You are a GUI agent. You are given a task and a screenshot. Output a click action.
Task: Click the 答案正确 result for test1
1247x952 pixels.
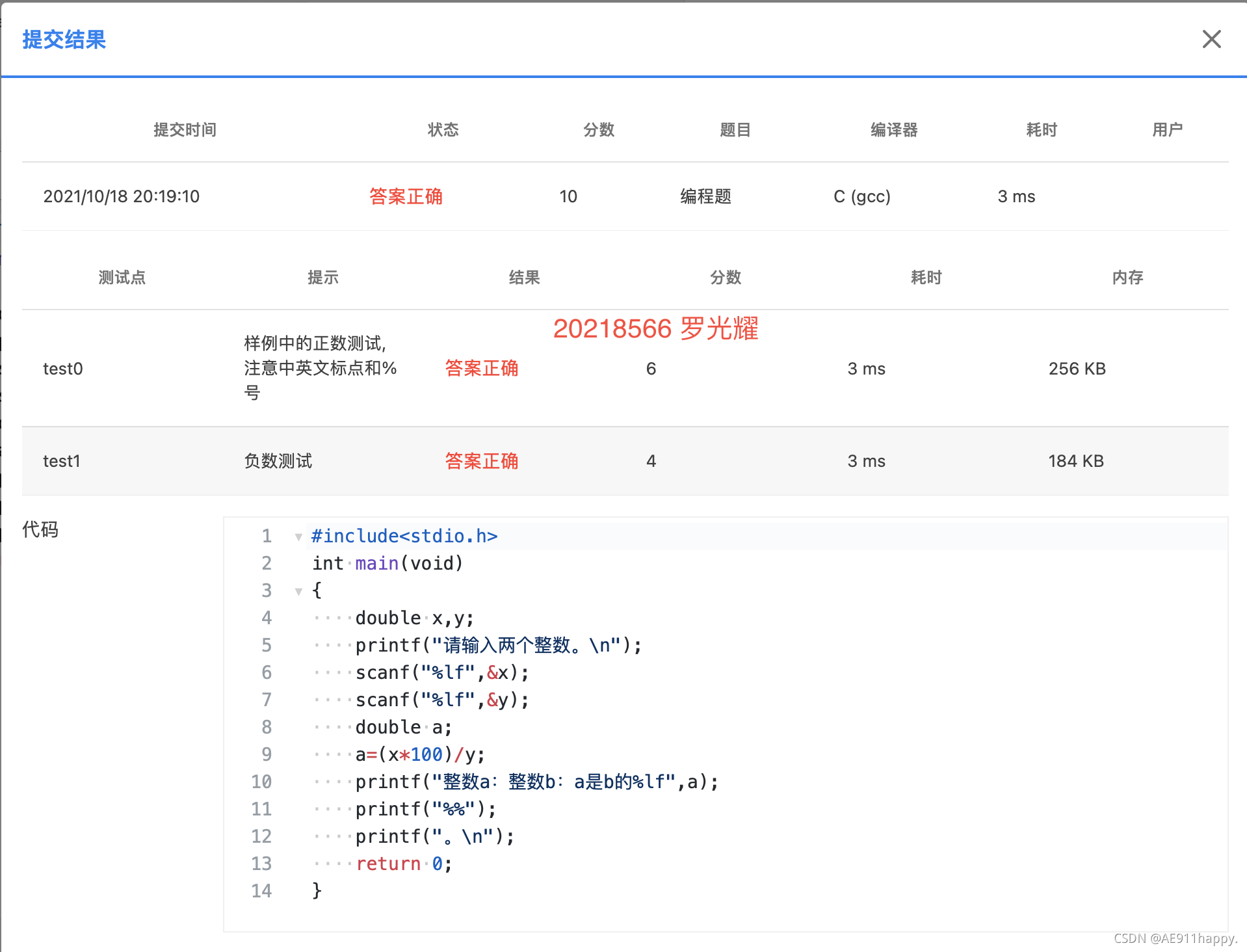pos(482,461)
